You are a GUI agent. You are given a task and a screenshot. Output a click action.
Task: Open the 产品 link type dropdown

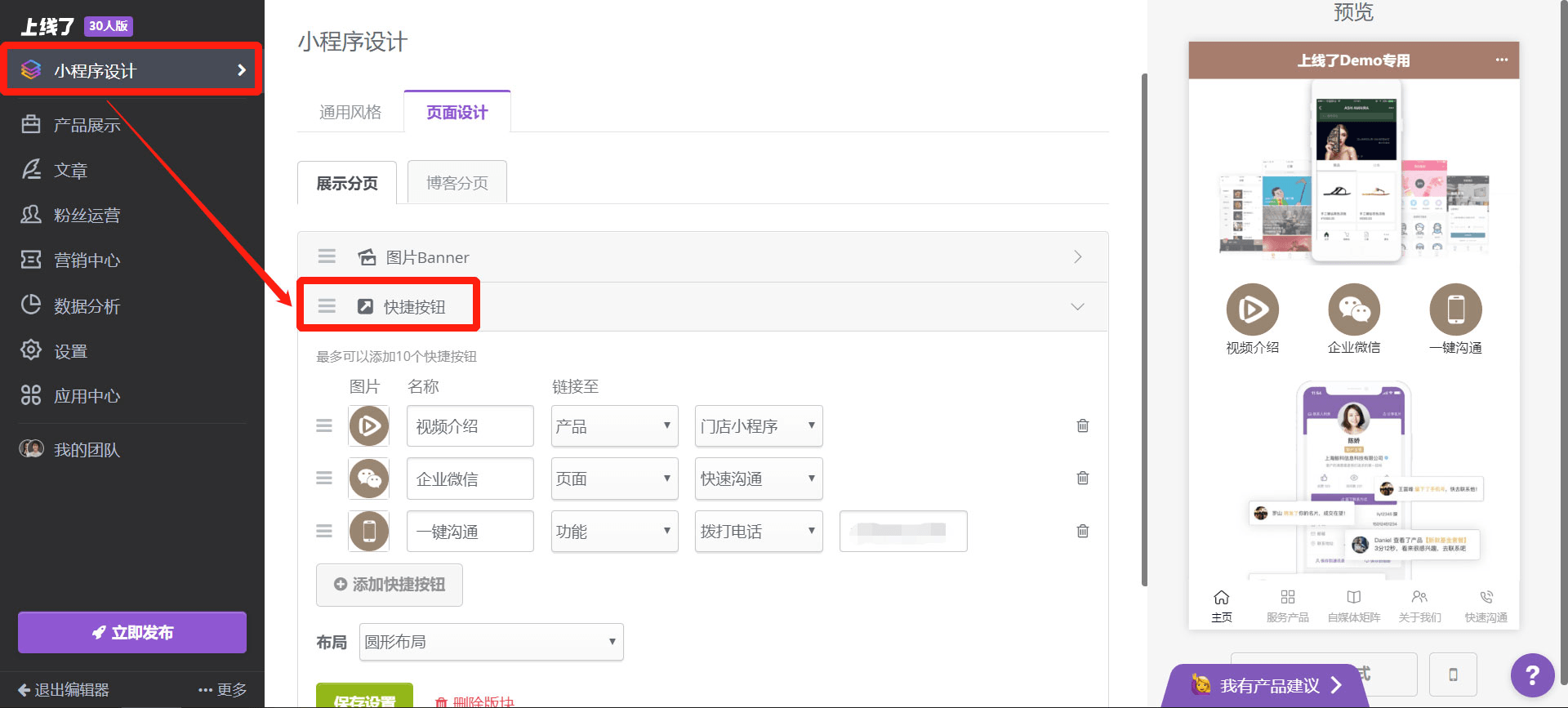coord(614,425)
